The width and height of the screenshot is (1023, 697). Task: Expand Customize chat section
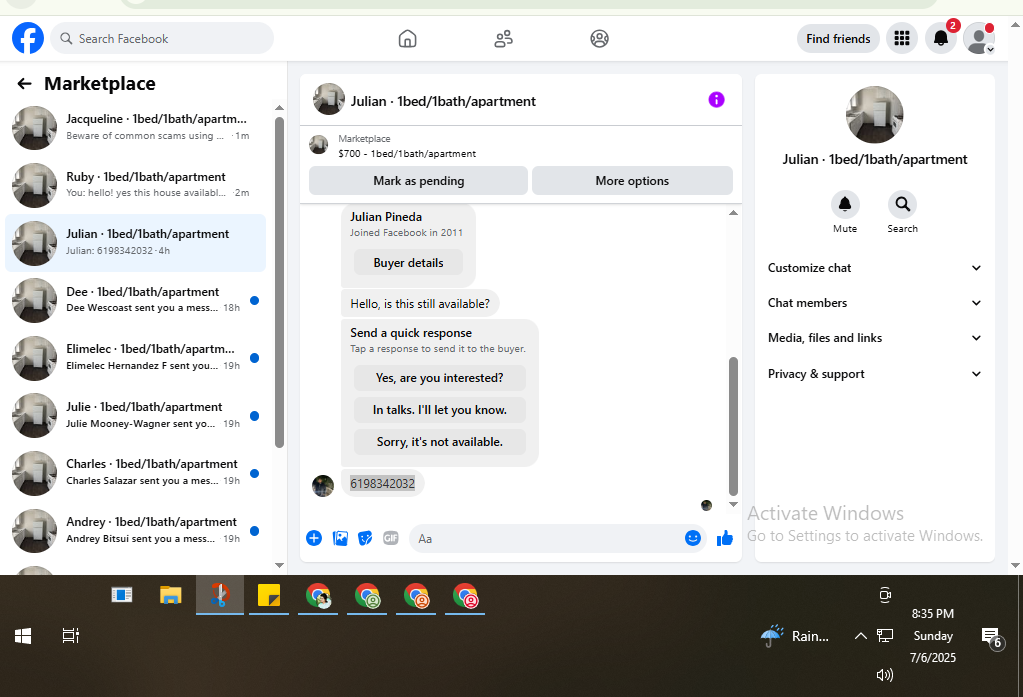[x=874, y=268]
